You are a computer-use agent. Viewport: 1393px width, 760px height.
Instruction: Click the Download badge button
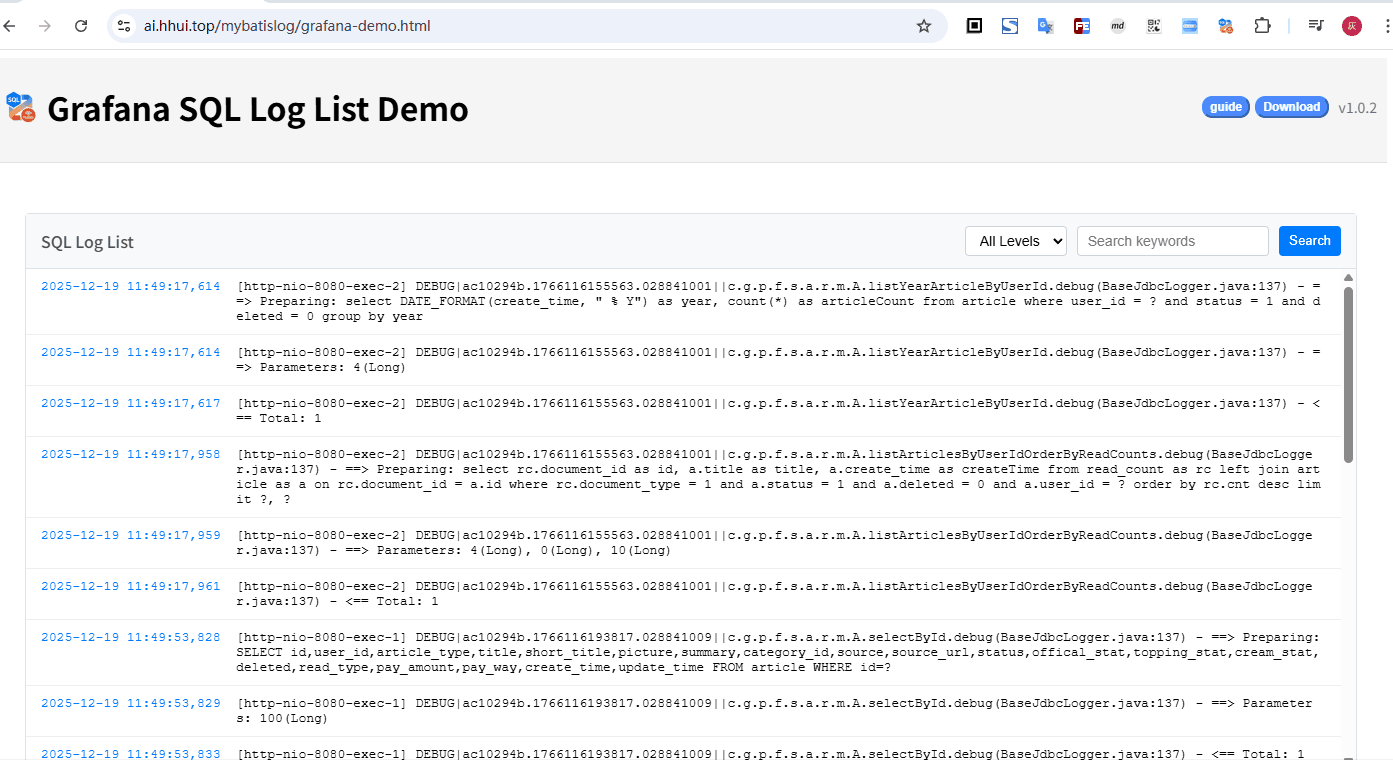1291,107
